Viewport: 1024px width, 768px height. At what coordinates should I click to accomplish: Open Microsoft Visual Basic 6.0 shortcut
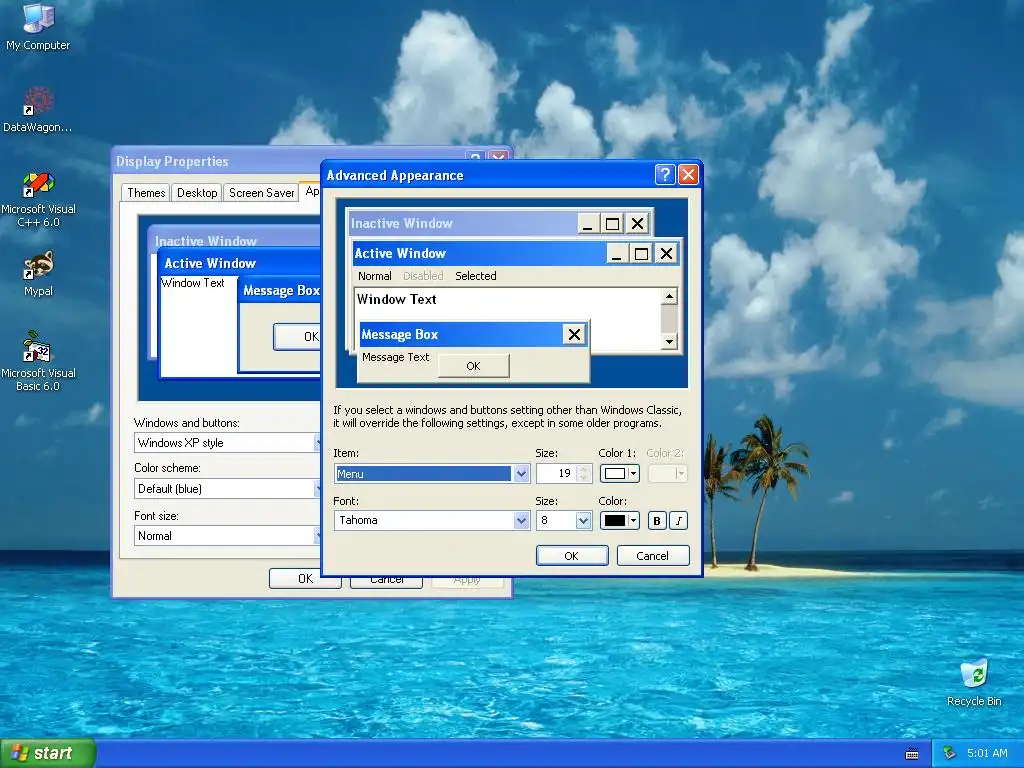[x=38, y=361]
